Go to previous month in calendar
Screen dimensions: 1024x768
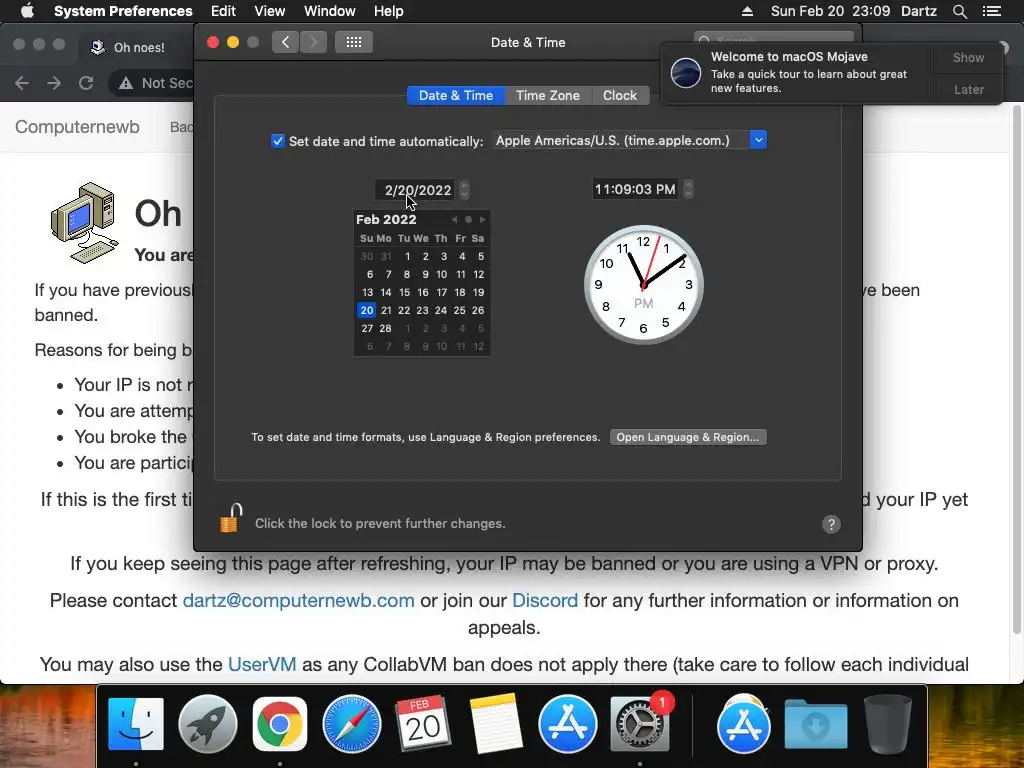(x=455, y=219)
